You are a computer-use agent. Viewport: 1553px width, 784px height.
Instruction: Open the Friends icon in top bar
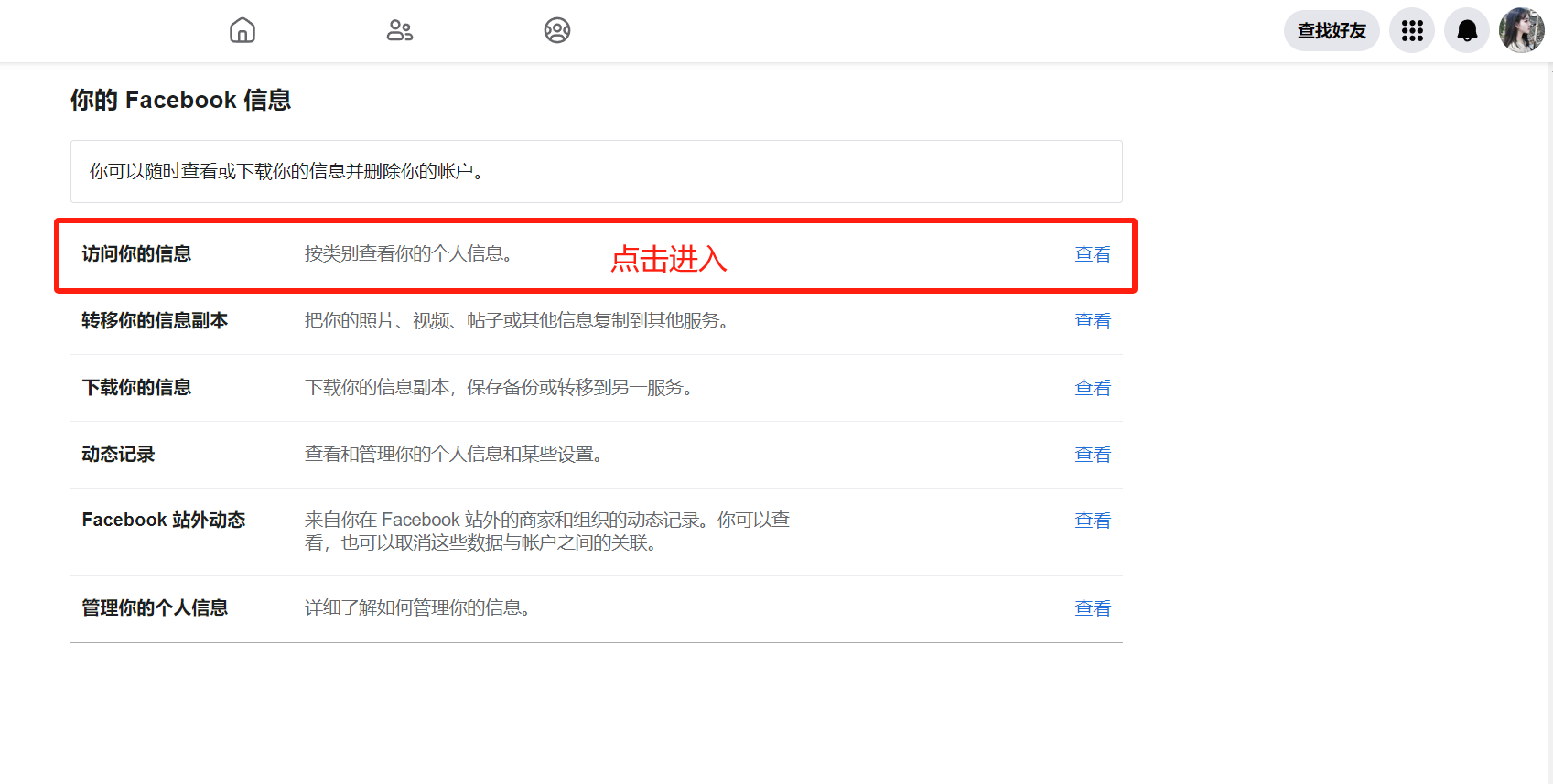[x=400, y=30]
